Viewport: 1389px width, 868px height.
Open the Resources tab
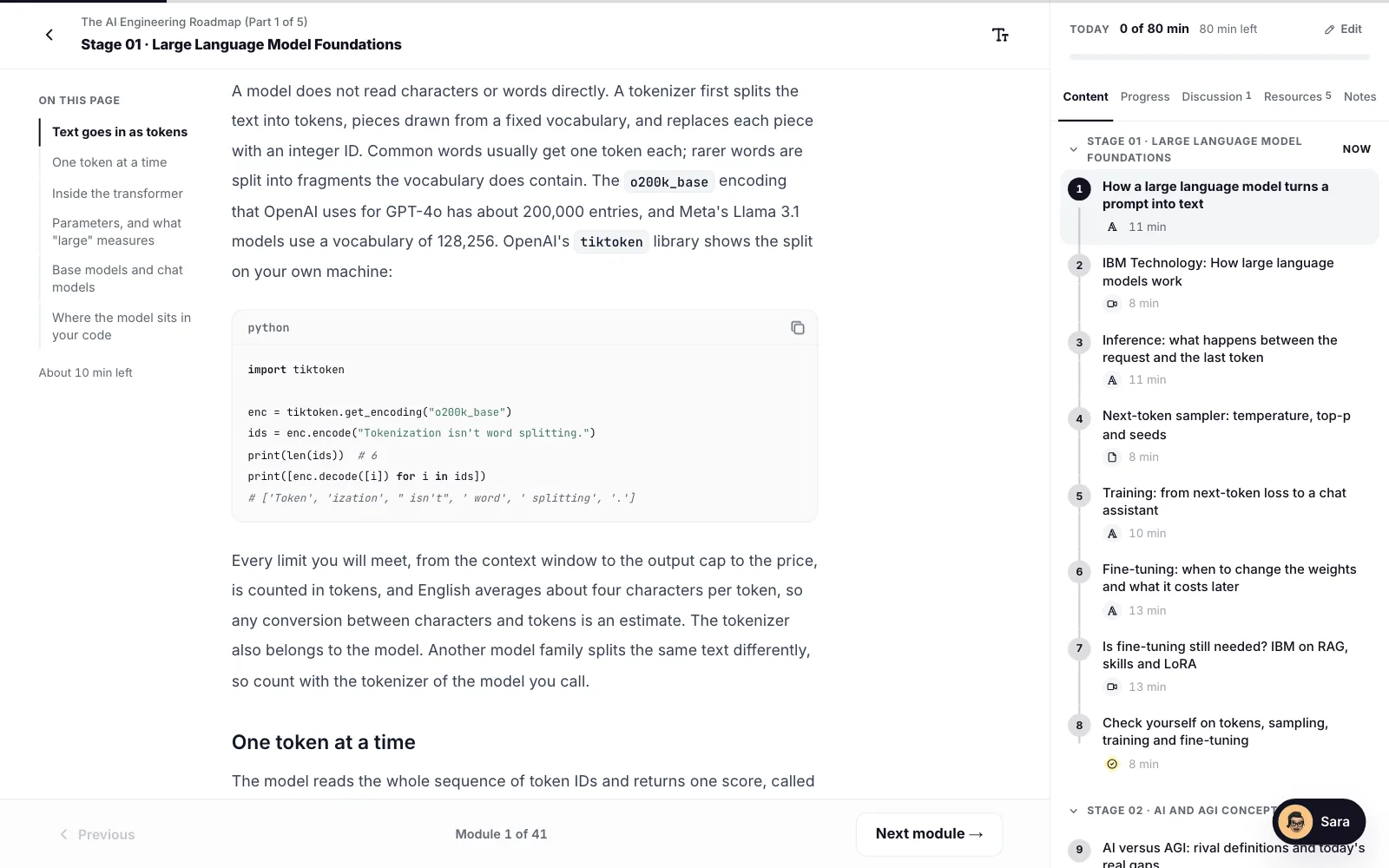pos(1297,96)
